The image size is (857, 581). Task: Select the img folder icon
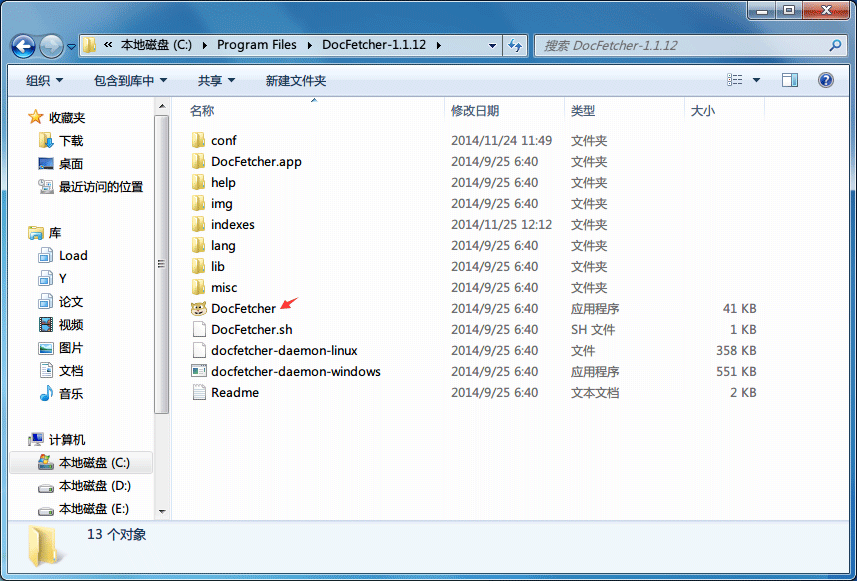(198, 203)
